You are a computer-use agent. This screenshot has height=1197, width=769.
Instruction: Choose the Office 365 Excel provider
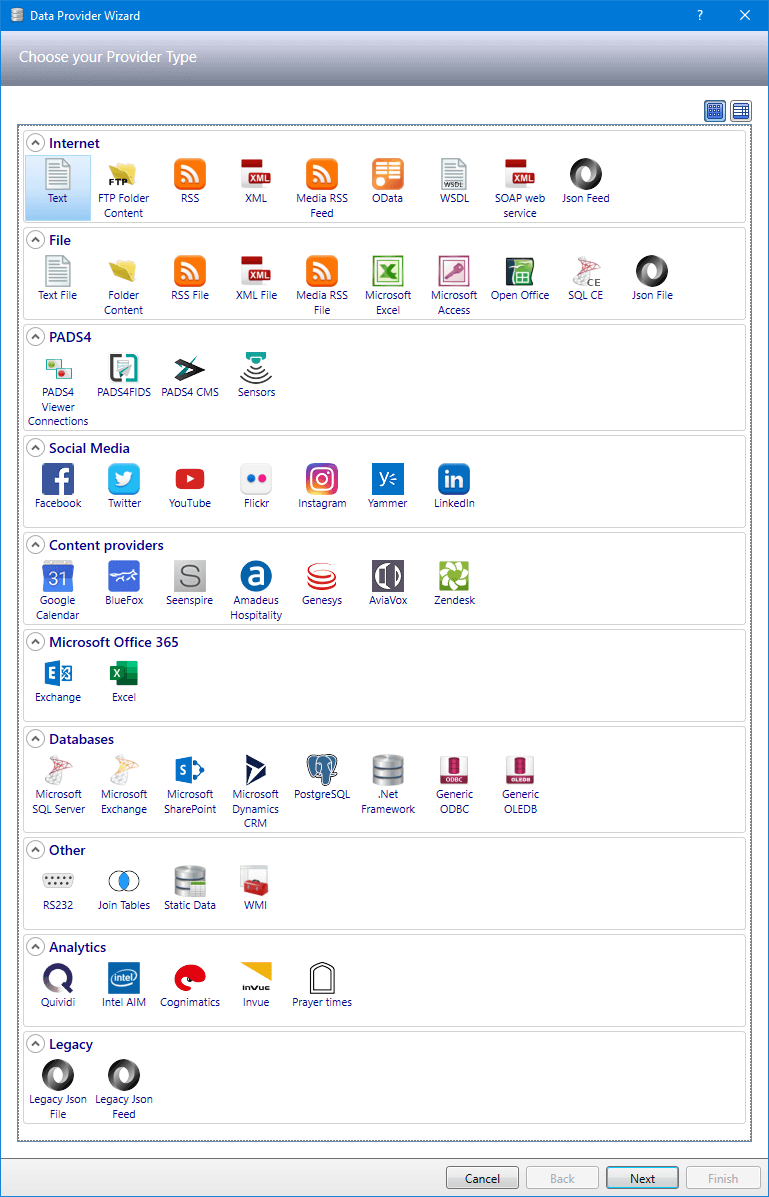[x=124, y=681]
